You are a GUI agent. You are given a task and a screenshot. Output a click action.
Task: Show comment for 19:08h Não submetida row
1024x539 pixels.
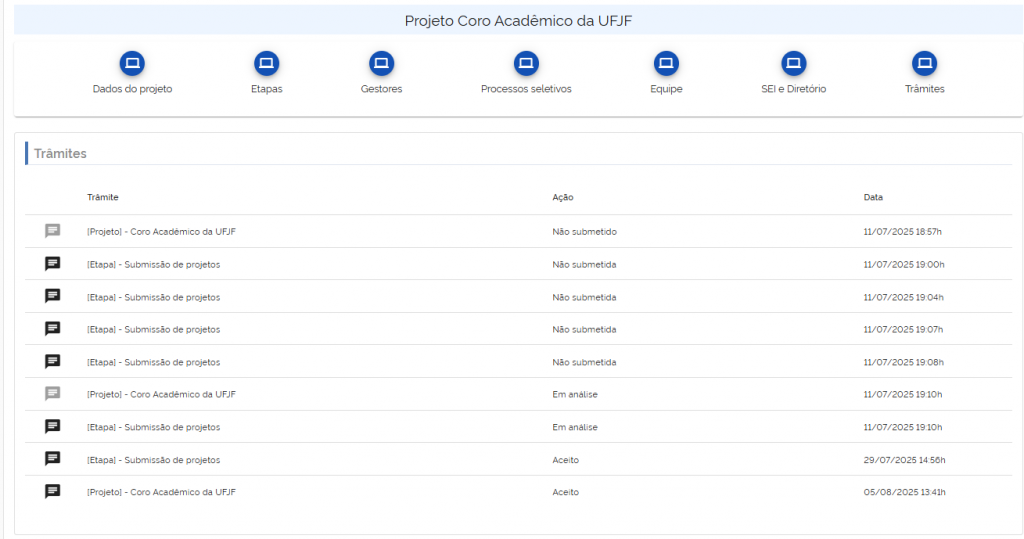click(53, 361)
